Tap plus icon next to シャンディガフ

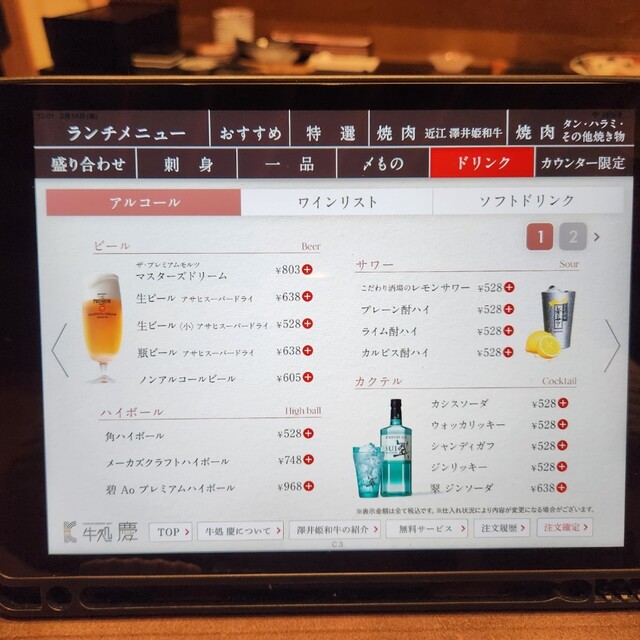coord(562,446)
